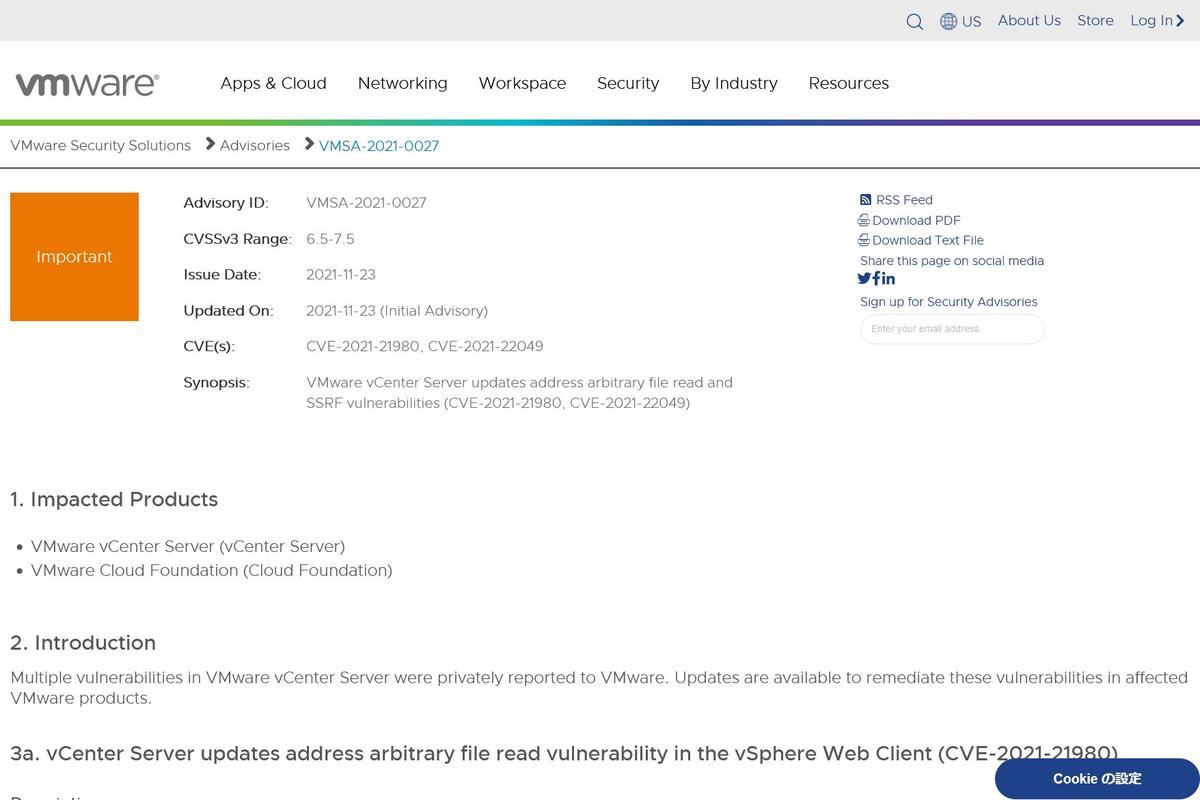Click the 1. Impacted Products heading
1200x800 pixels.
coord(114,499)
